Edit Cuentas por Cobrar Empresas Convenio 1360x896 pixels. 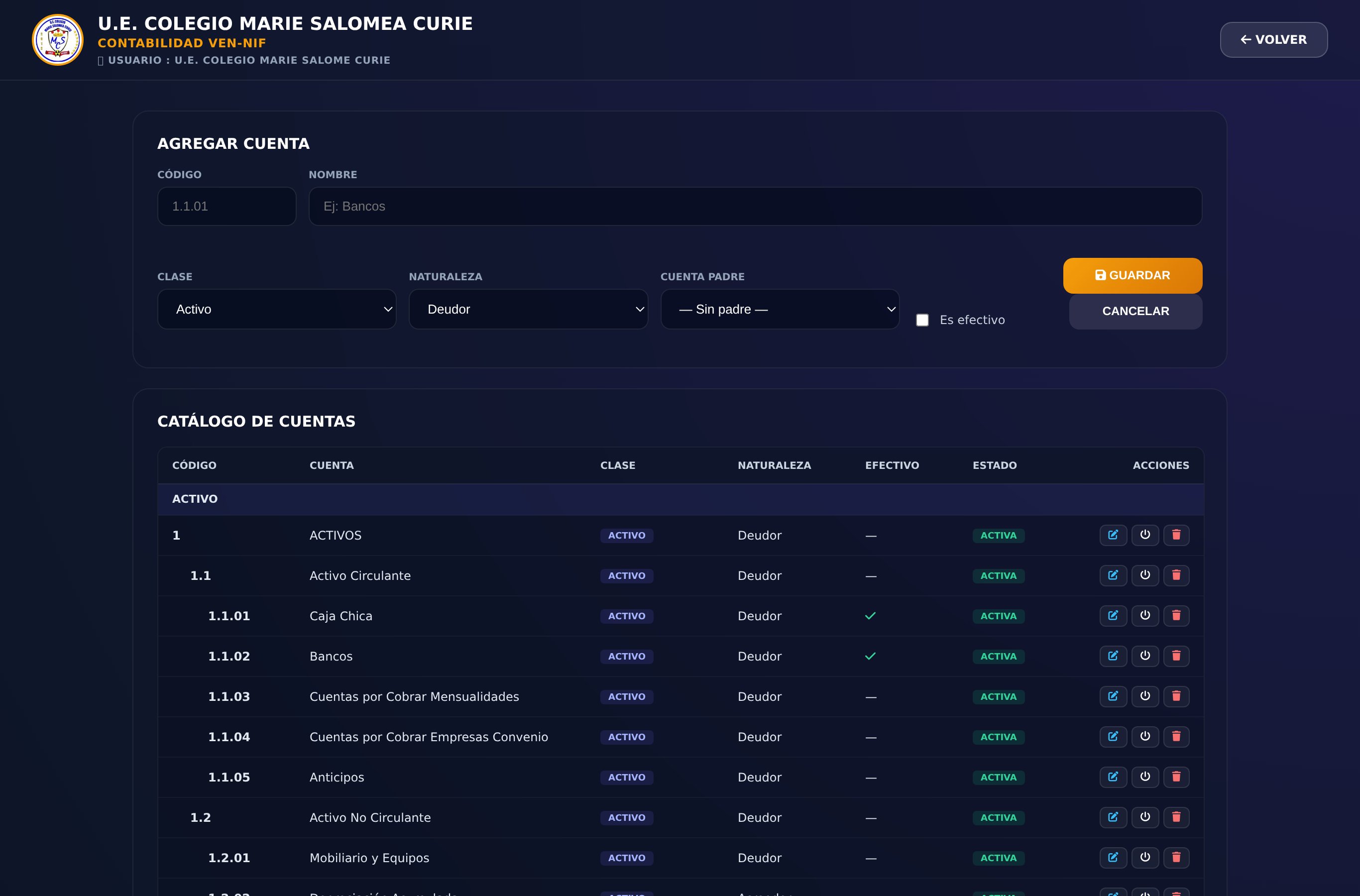click(1113, 737)
